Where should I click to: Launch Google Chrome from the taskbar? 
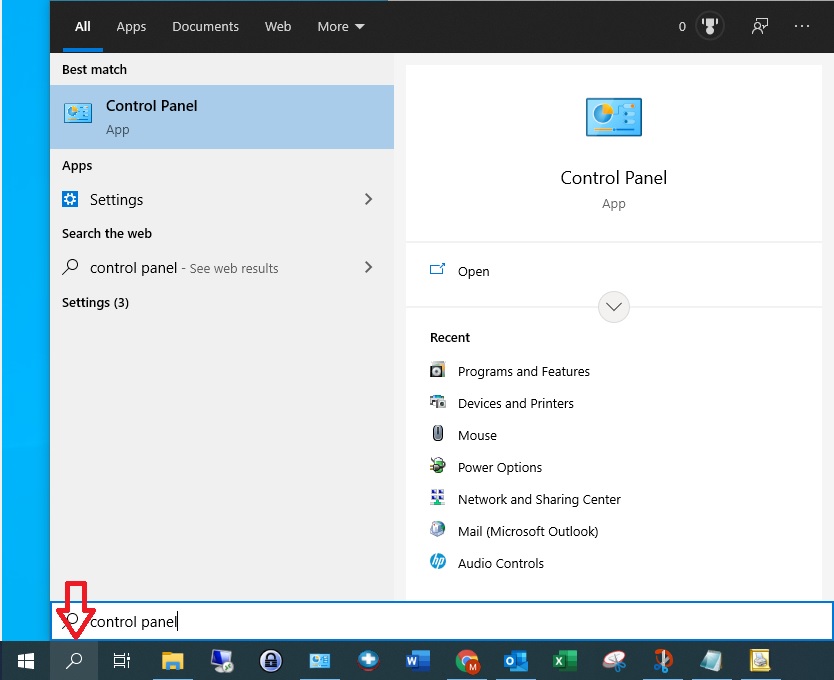(x=467, y=661)
